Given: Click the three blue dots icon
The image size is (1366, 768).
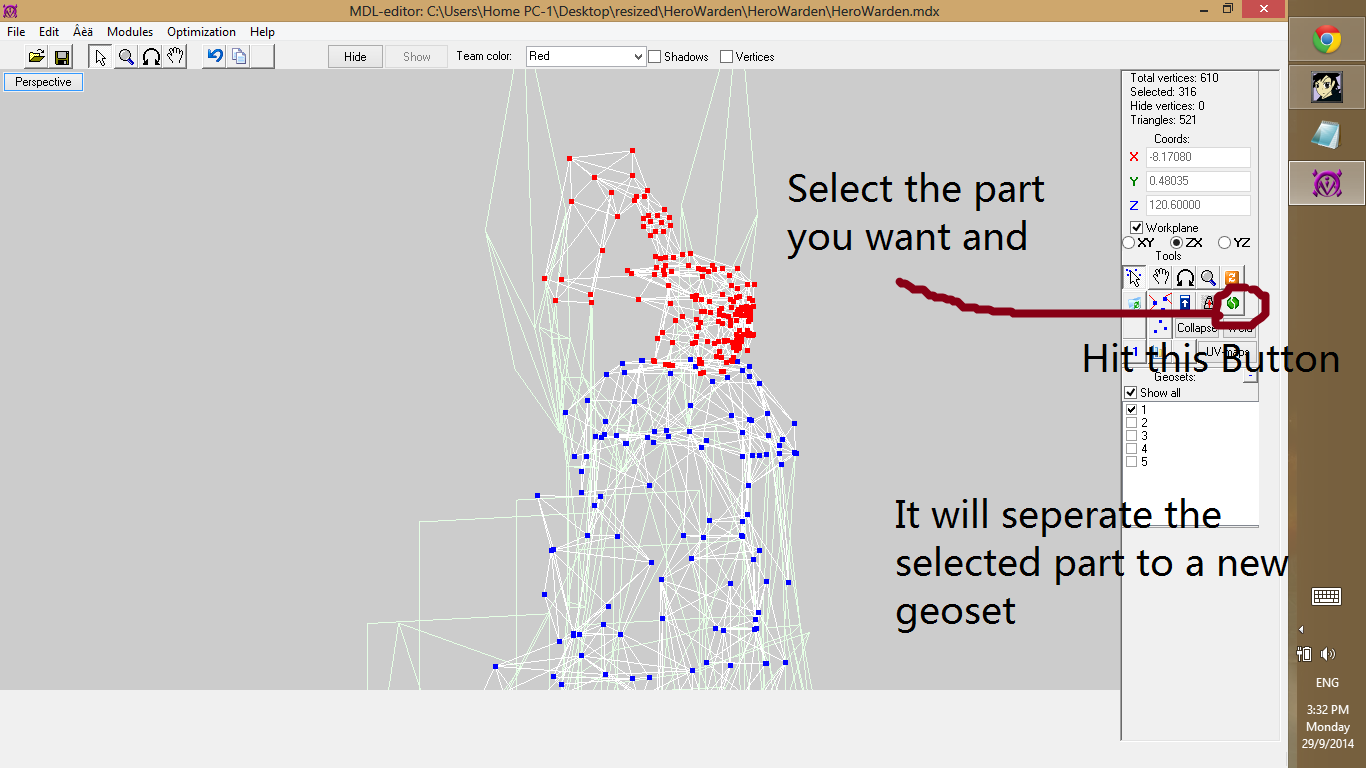Looking at the screenshot, I should (1160, 327).
